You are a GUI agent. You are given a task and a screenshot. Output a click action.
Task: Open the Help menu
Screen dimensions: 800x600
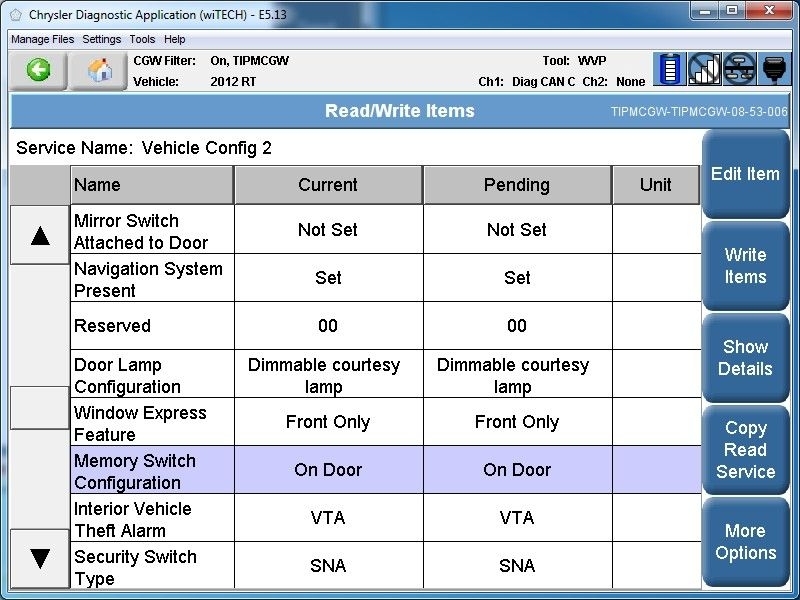(x=174, y=39)
